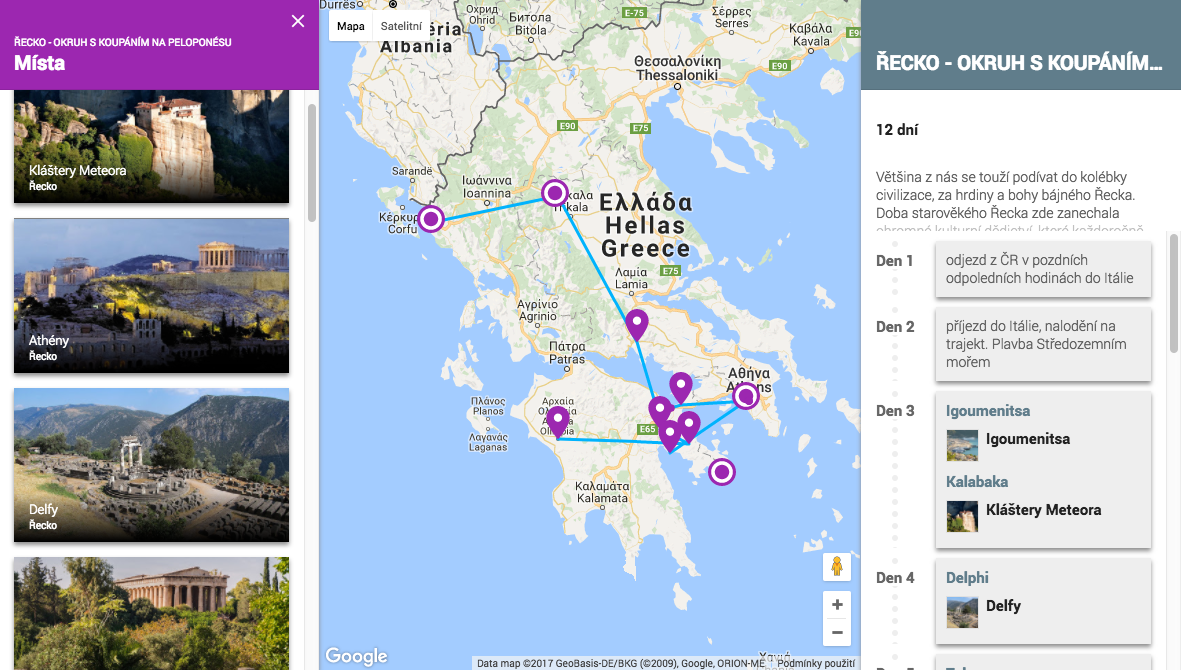This screenshot has height=670, width=1181.
Task: Open the Athény place card
Action: (151, 296)
